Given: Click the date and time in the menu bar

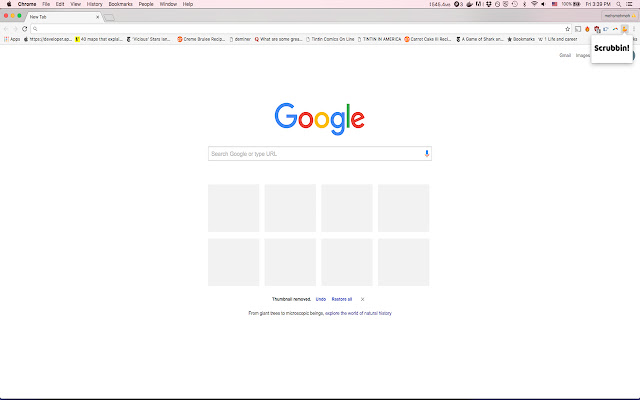Looking at the screenshot, I should 598,4.
